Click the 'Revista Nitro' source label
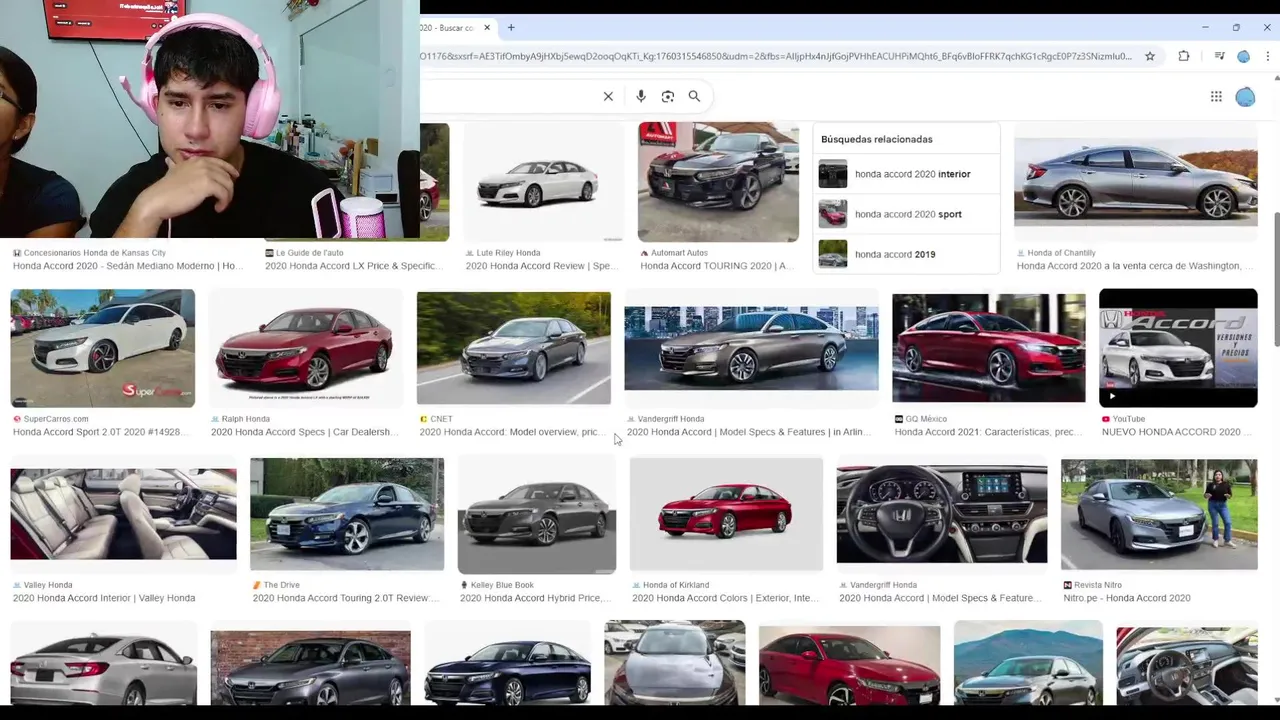Screen dimensions: 1280x720 point(1098,585)
